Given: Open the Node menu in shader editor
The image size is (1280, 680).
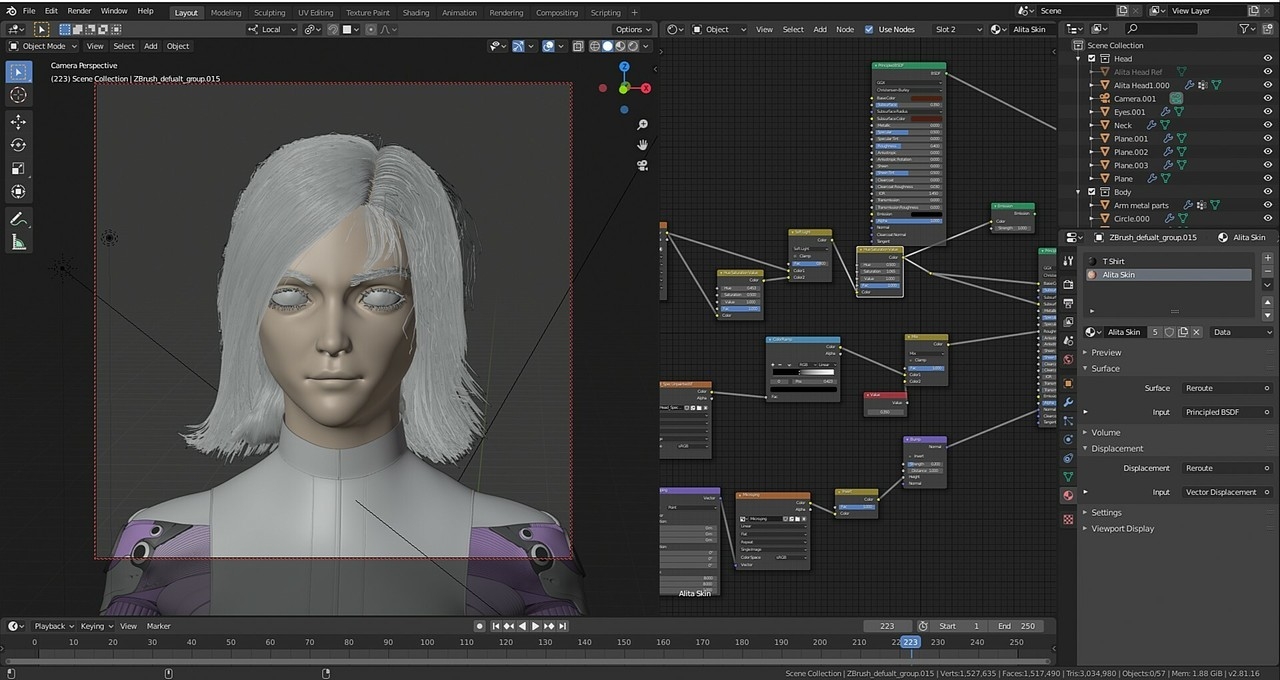Looking at the screenshot, I should 845,29.
